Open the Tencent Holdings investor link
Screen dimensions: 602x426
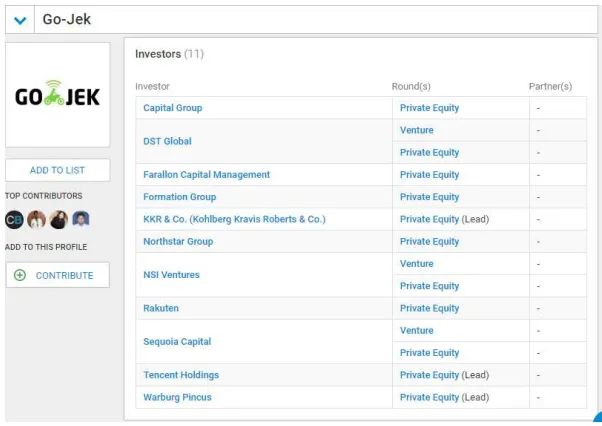click(x=181, y=375)
